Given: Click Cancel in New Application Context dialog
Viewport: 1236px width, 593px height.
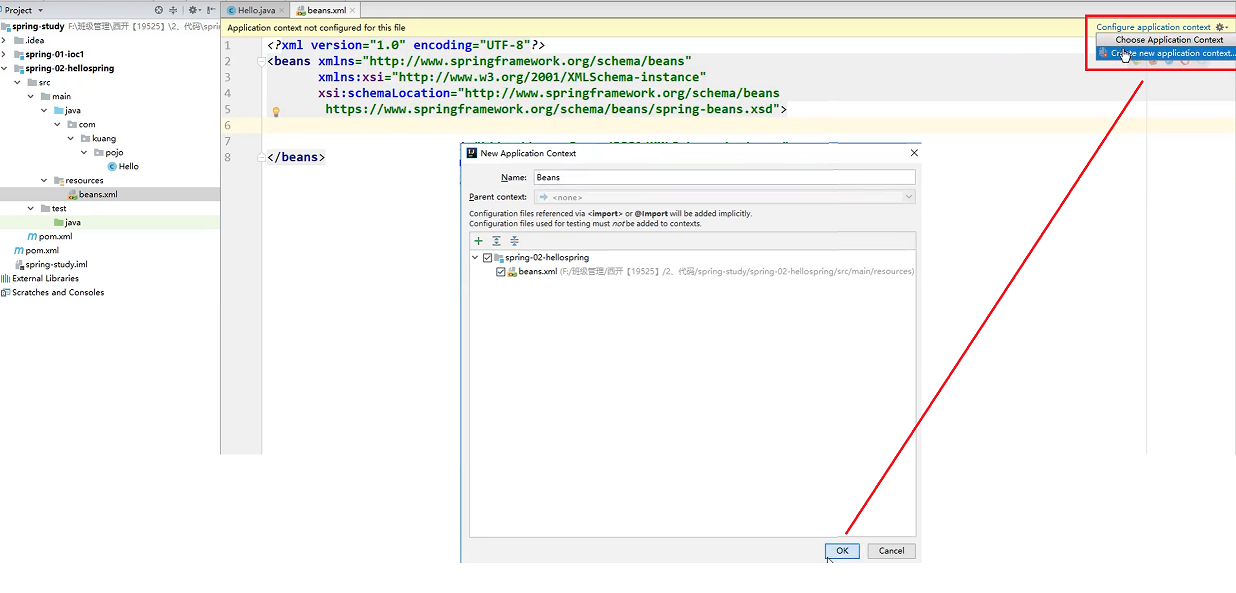Looking at the screenshot, I should pos(891,550).
